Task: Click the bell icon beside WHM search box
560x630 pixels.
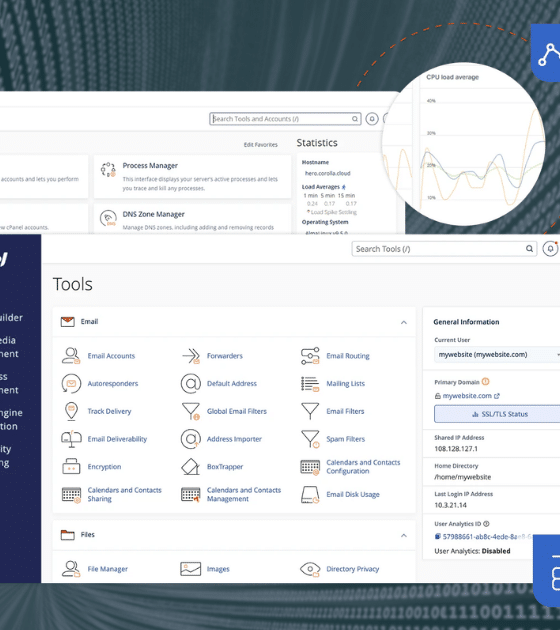Action: [x=372, y=119]
